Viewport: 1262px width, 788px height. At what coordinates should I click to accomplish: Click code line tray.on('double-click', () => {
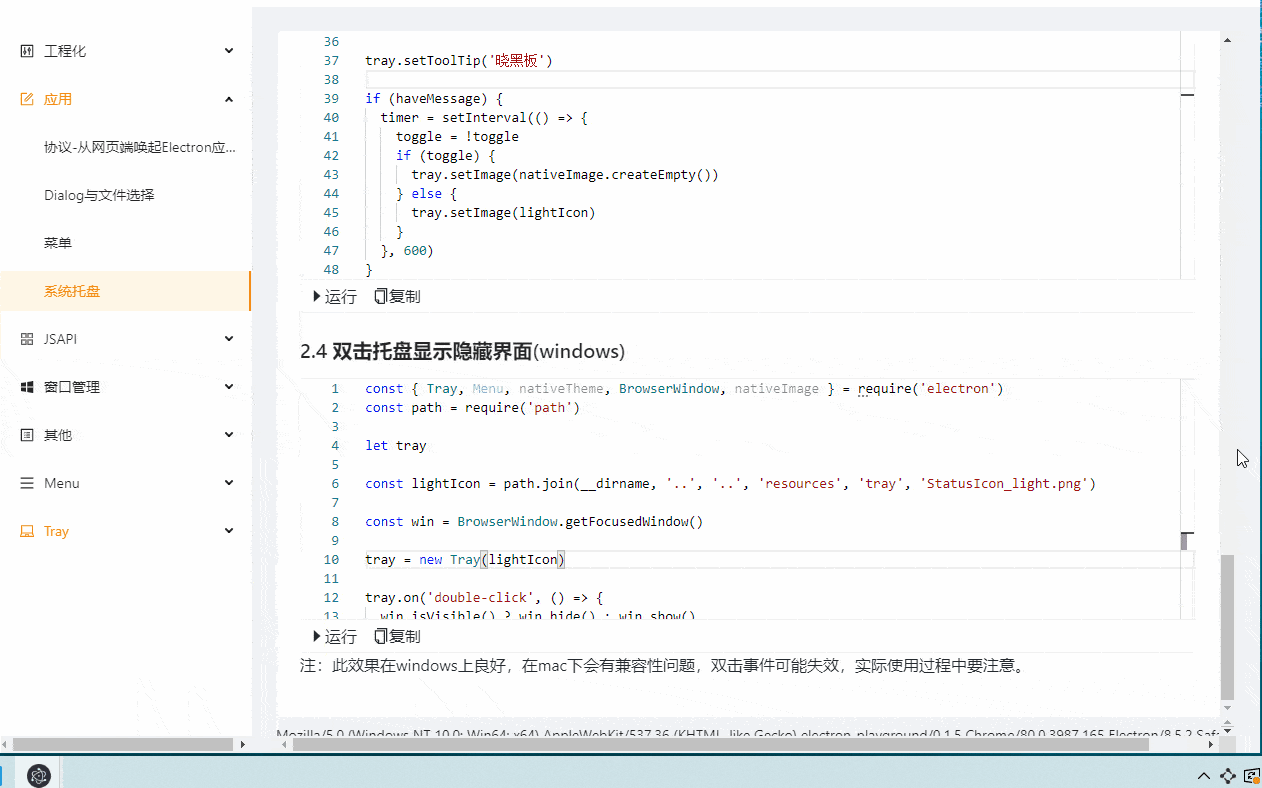pyautogui.click(x=484, y=598)
